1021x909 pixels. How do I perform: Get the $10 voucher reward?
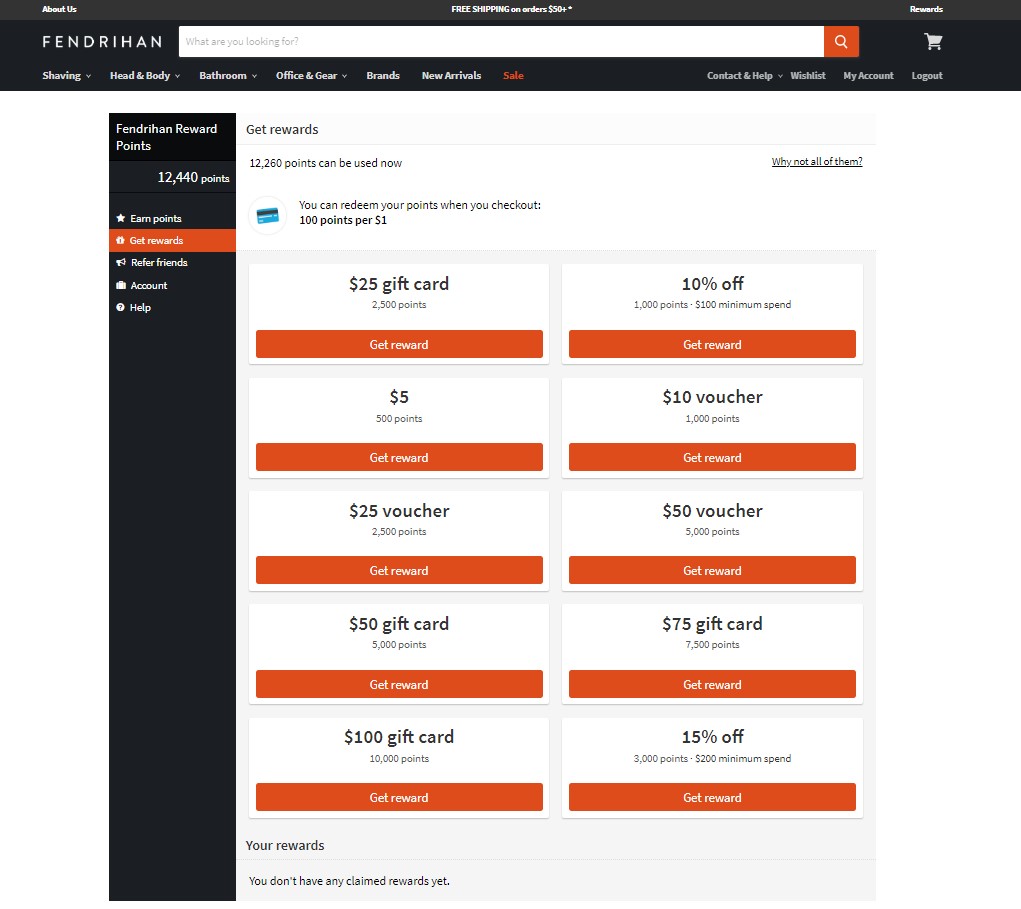[x=712, y=457]
